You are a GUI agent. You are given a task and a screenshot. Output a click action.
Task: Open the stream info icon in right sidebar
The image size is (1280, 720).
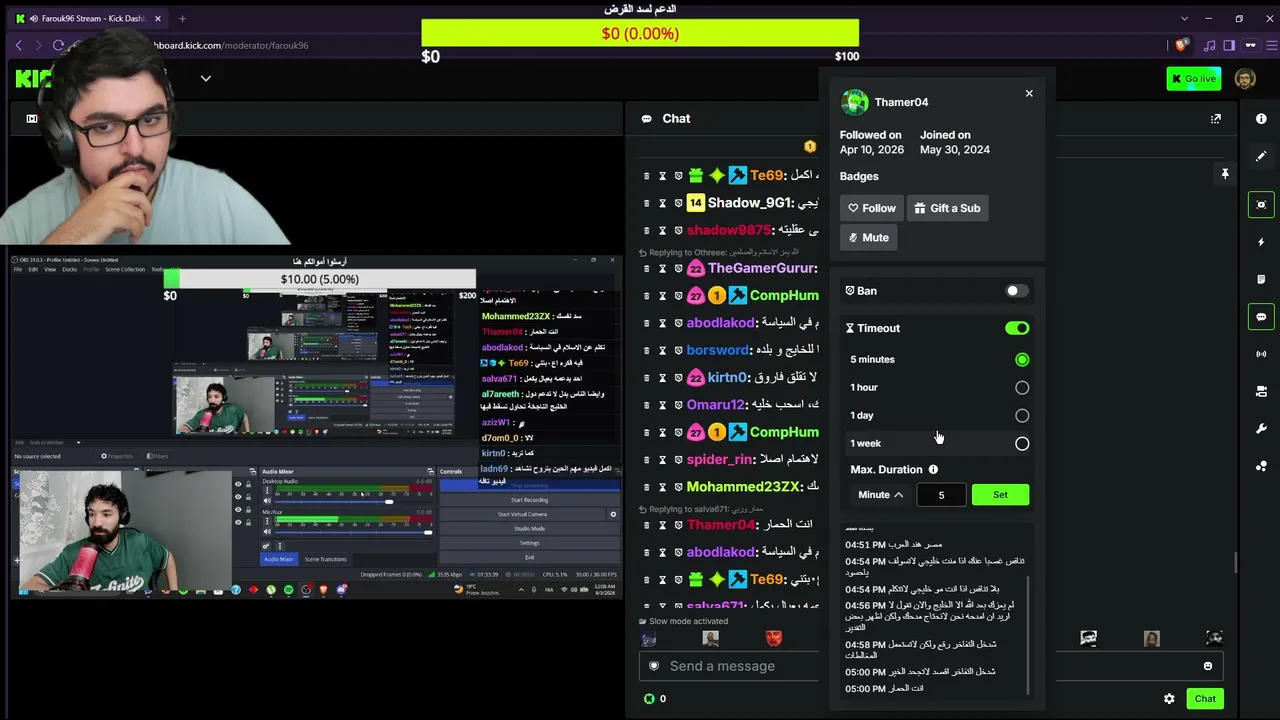[x=1261, y=119]
